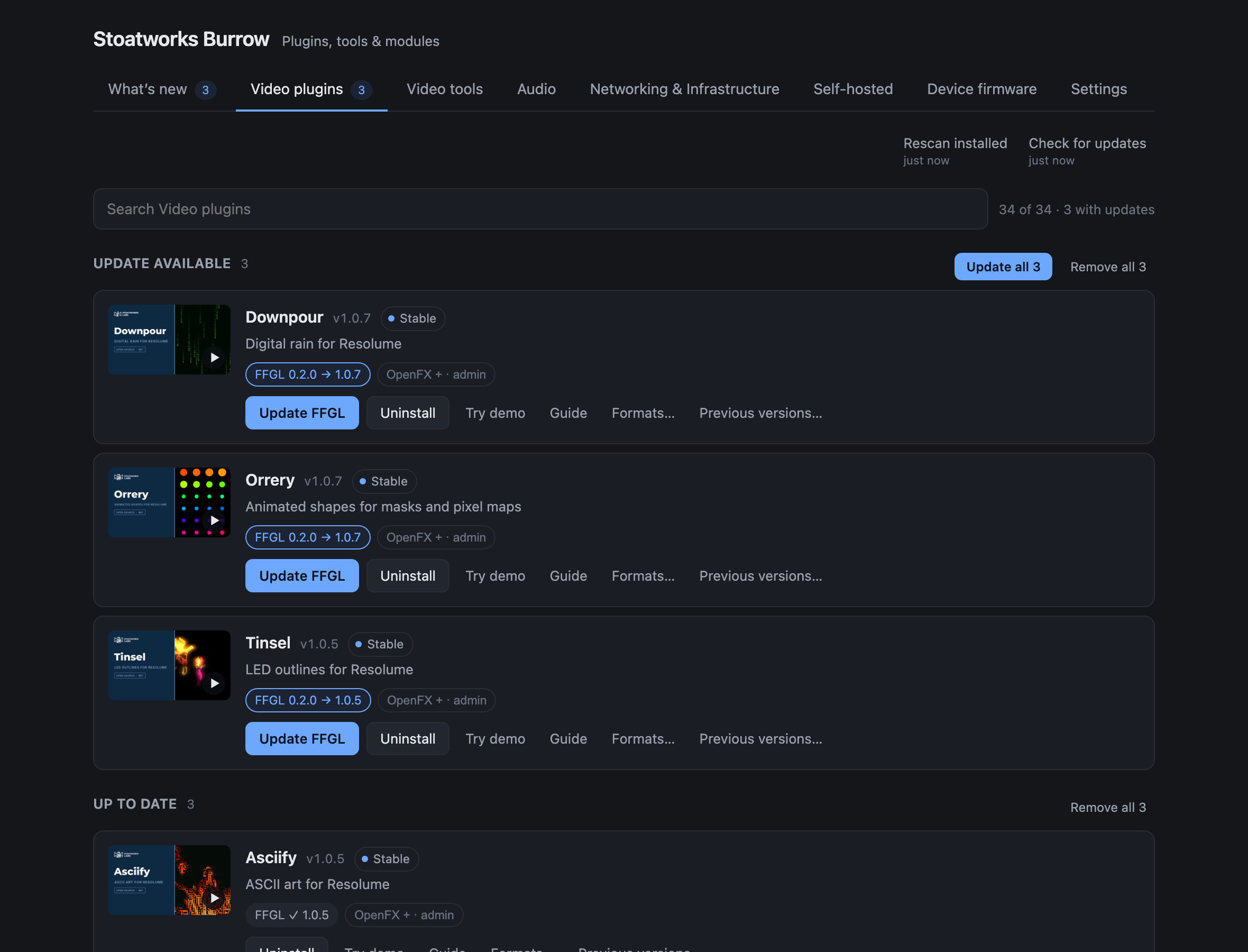Click the Orrery Stable badge
Viewport: 1248px width, 952px height.
click(x=384, y=481)
